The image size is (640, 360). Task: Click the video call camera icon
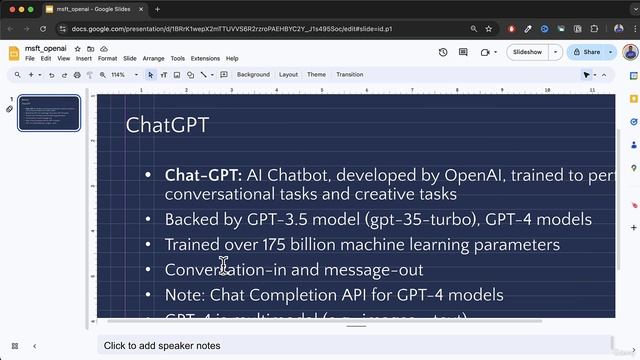click(x=485, y=52)
